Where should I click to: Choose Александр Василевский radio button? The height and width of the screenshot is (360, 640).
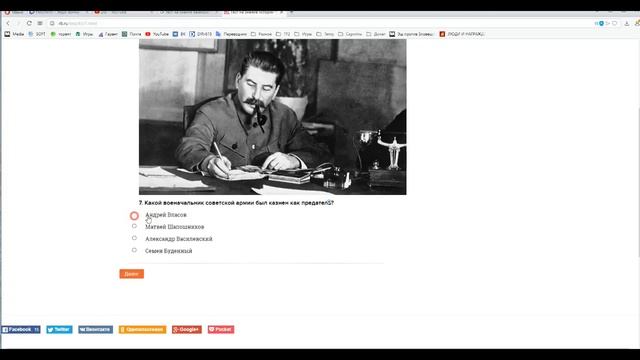[x=134, y=238]
